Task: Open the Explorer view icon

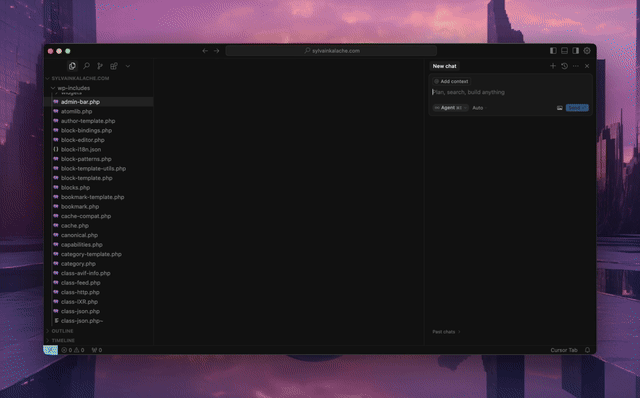Action: point(72,66)
